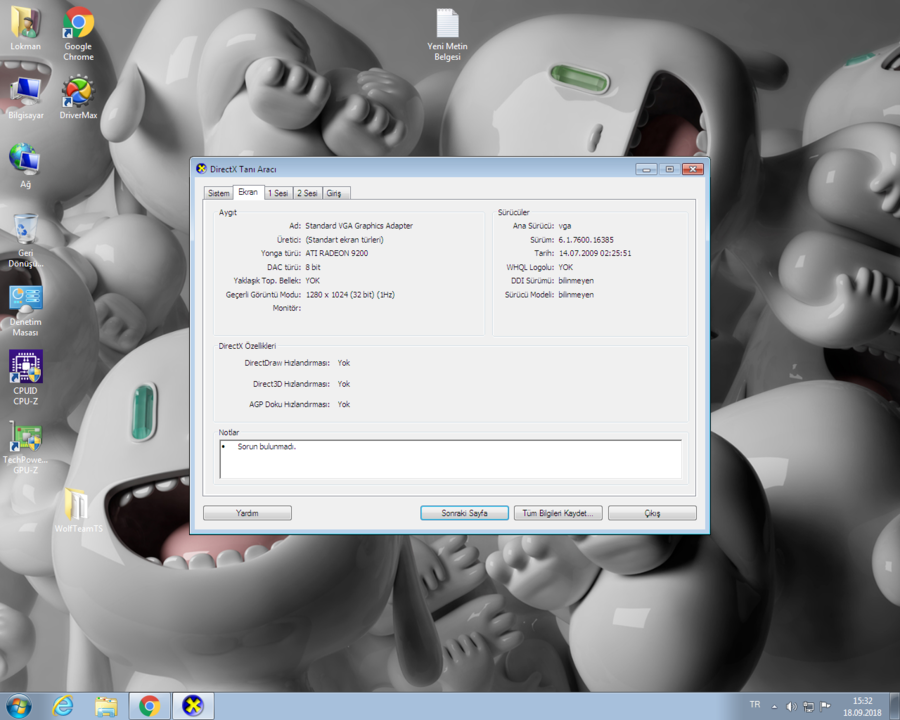The image size is (900, 720).
Task: Click Direct3D Hızlandırması 'Yok' value
Action: click(344, 384)
